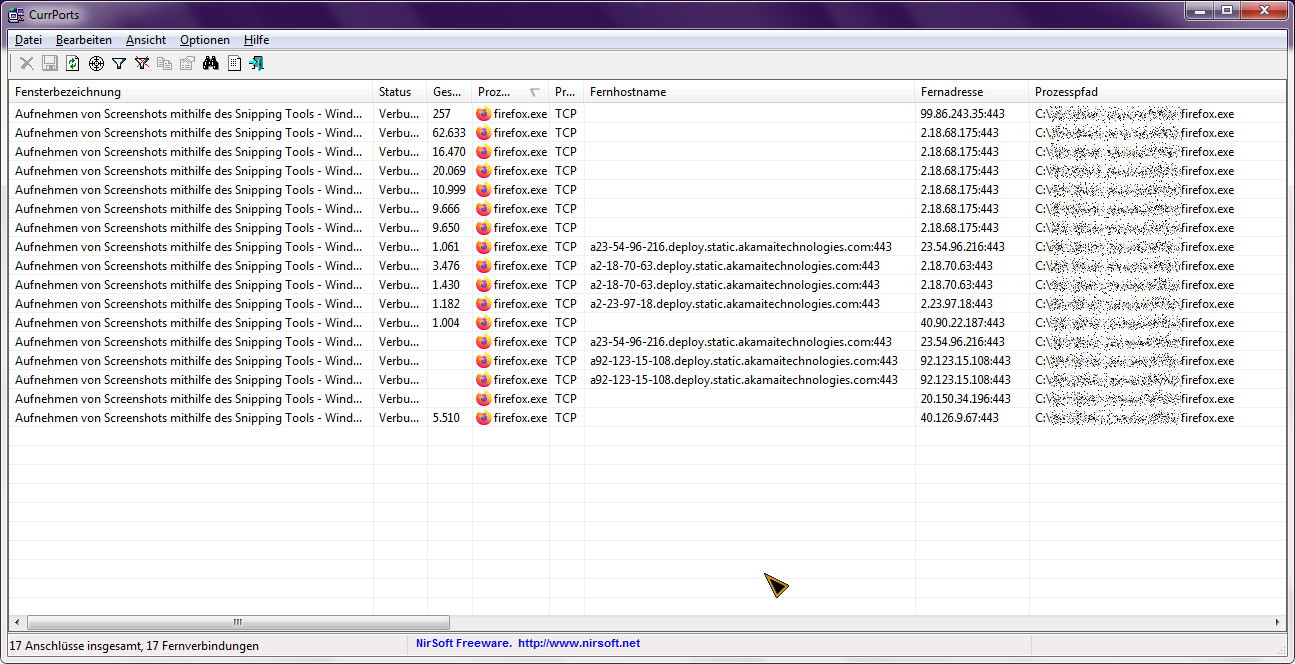Image resolution: width=1295 pixels, height=664 pixels.
Task: Click the horizontal scrollbar thumb
Action: click(237, 622)
